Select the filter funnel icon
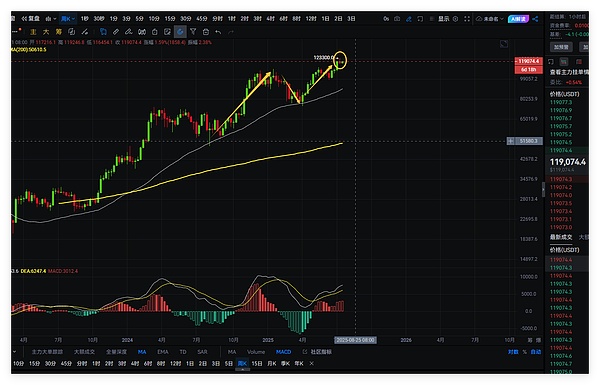Image resolution: width=600 pixels, height=385 pixels. tap(193, 32)
